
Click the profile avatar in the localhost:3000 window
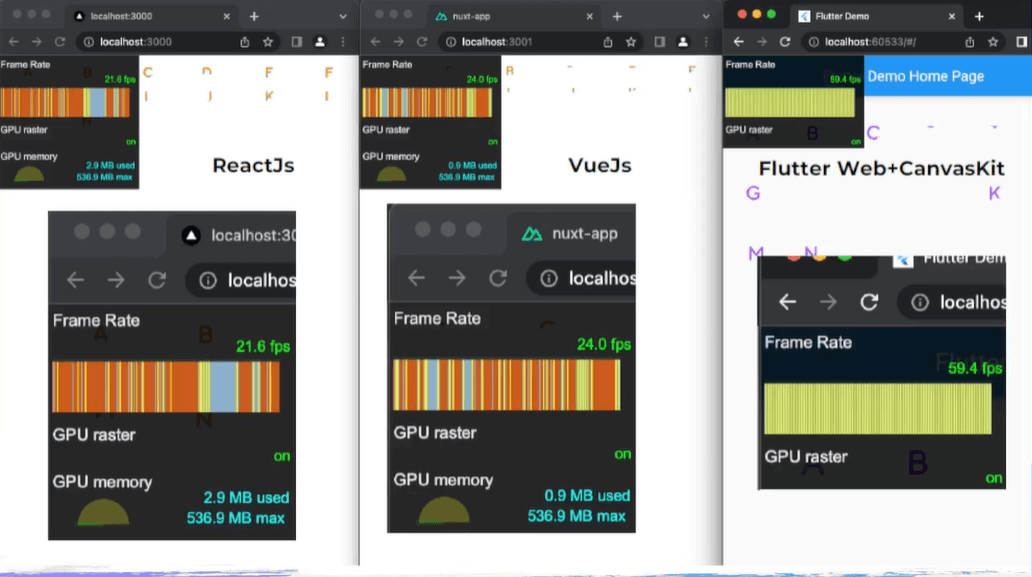click(x=319, y=41)
